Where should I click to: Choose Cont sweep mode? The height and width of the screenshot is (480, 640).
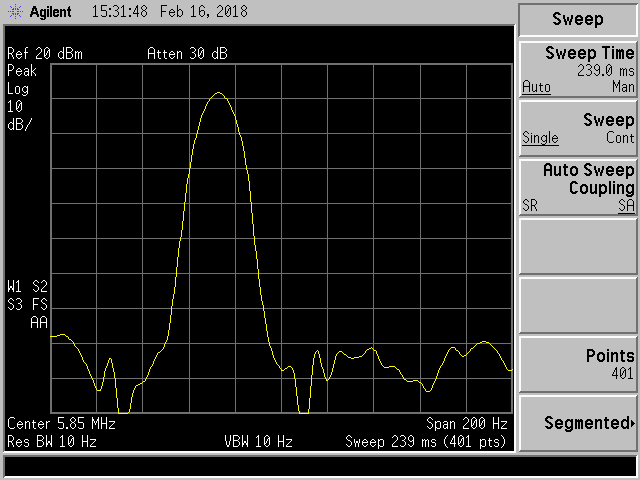pyautogui.click(x=620, y=138)
